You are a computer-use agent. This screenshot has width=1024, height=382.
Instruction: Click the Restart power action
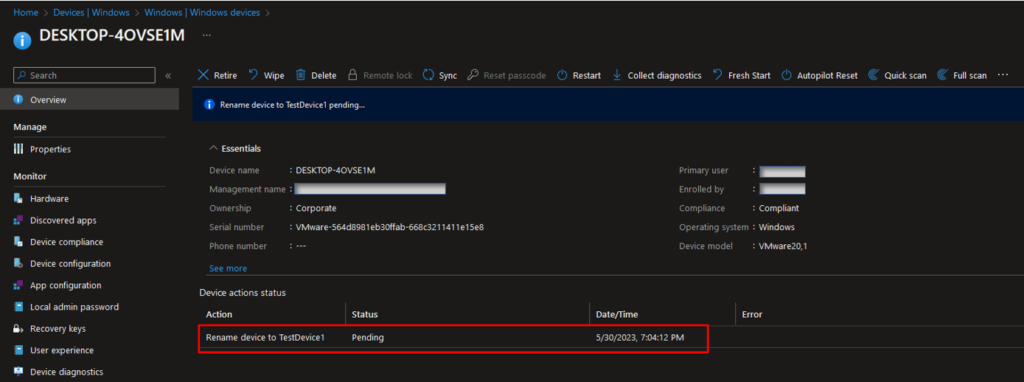579,75
